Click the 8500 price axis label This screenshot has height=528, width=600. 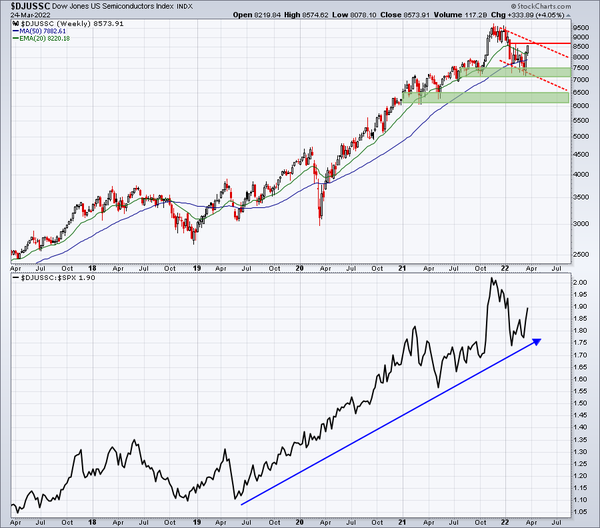[x=580, y=47]
